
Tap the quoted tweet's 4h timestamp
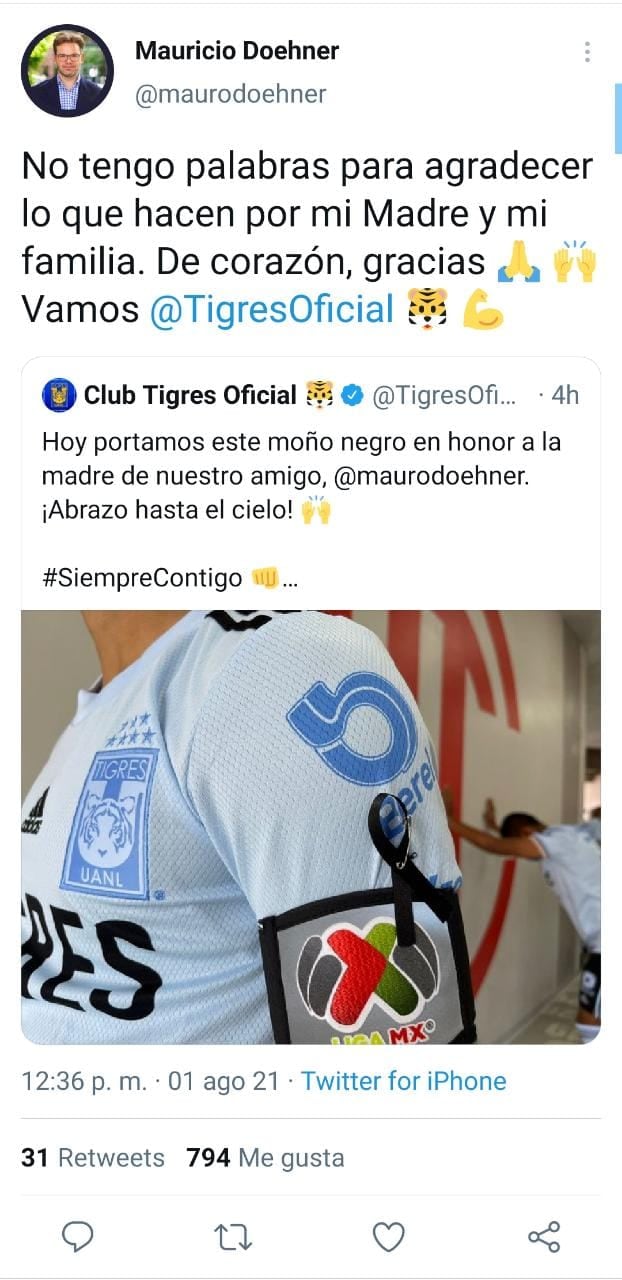565,396
